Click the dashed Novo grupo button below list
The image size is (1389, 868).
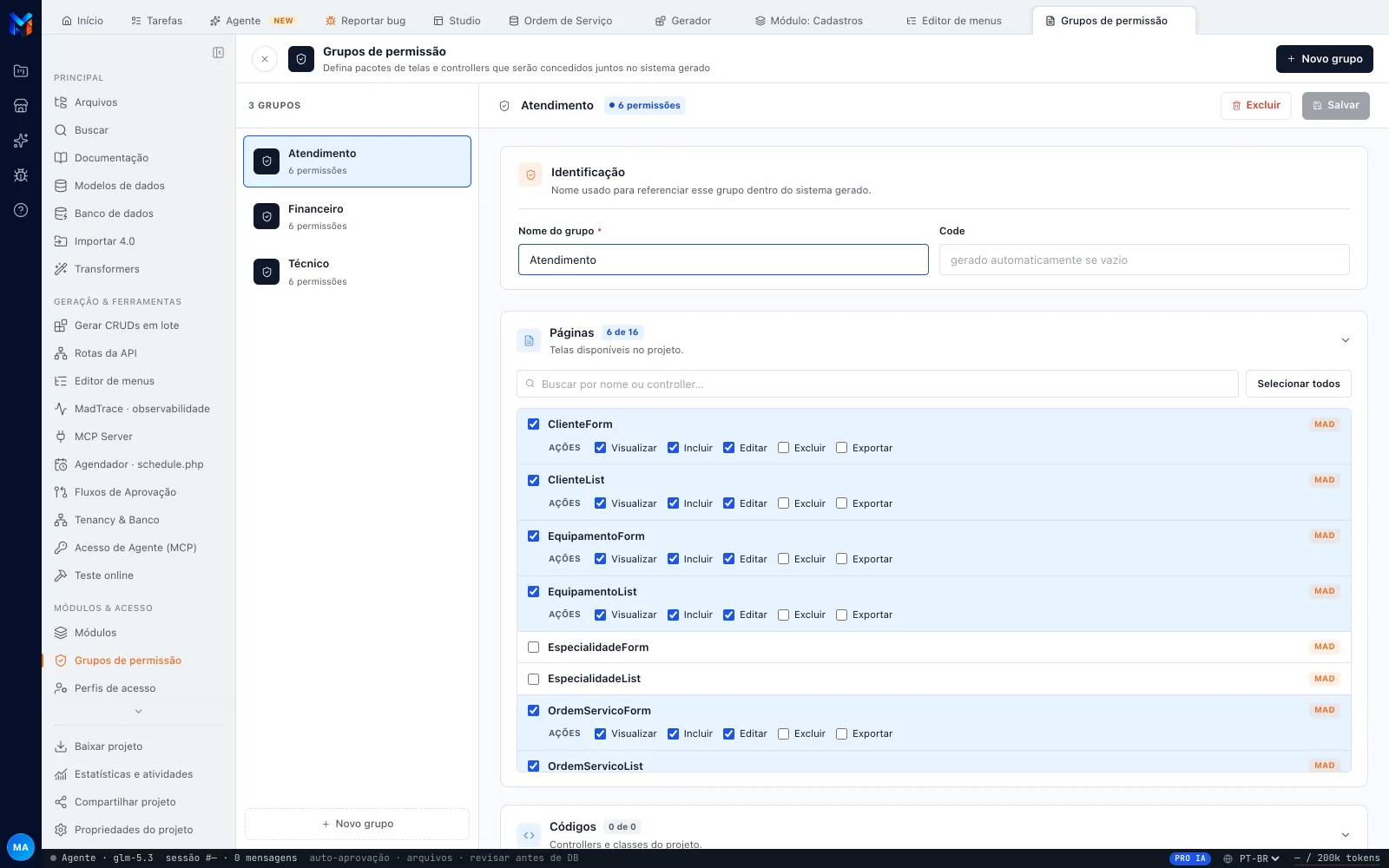[x=357, y=824]
